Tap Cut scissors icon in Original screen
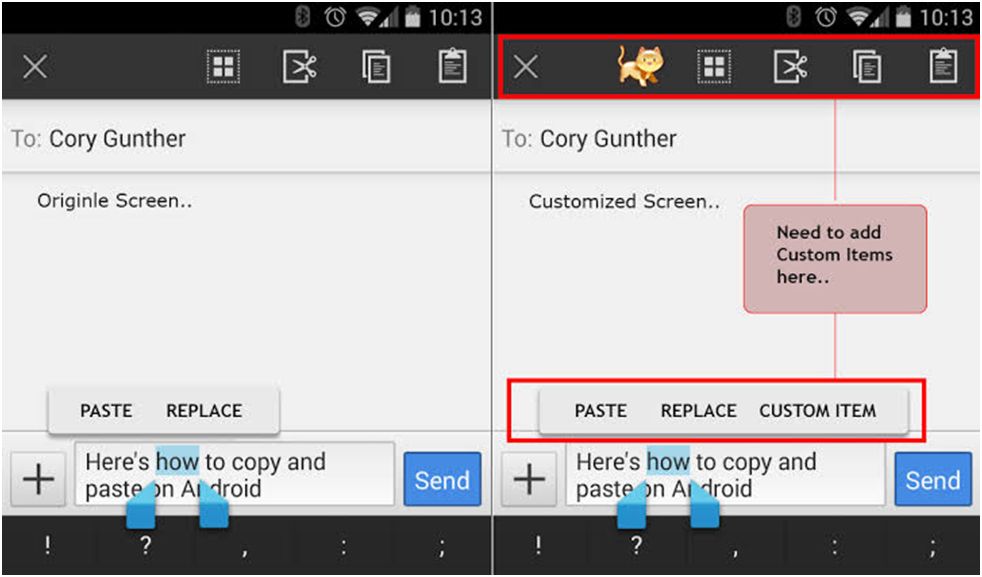 [300, 66]
